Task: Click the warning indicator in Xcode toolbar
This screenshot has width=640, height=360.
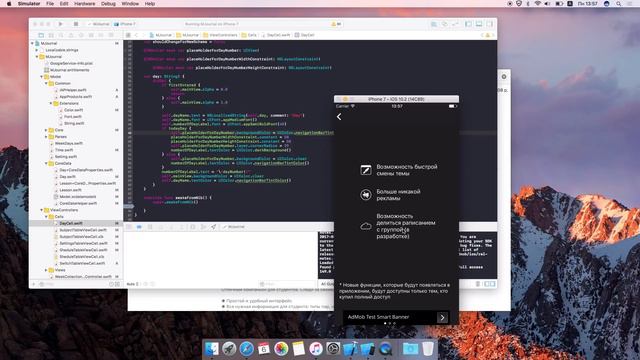Action: [x=336, y=24]
